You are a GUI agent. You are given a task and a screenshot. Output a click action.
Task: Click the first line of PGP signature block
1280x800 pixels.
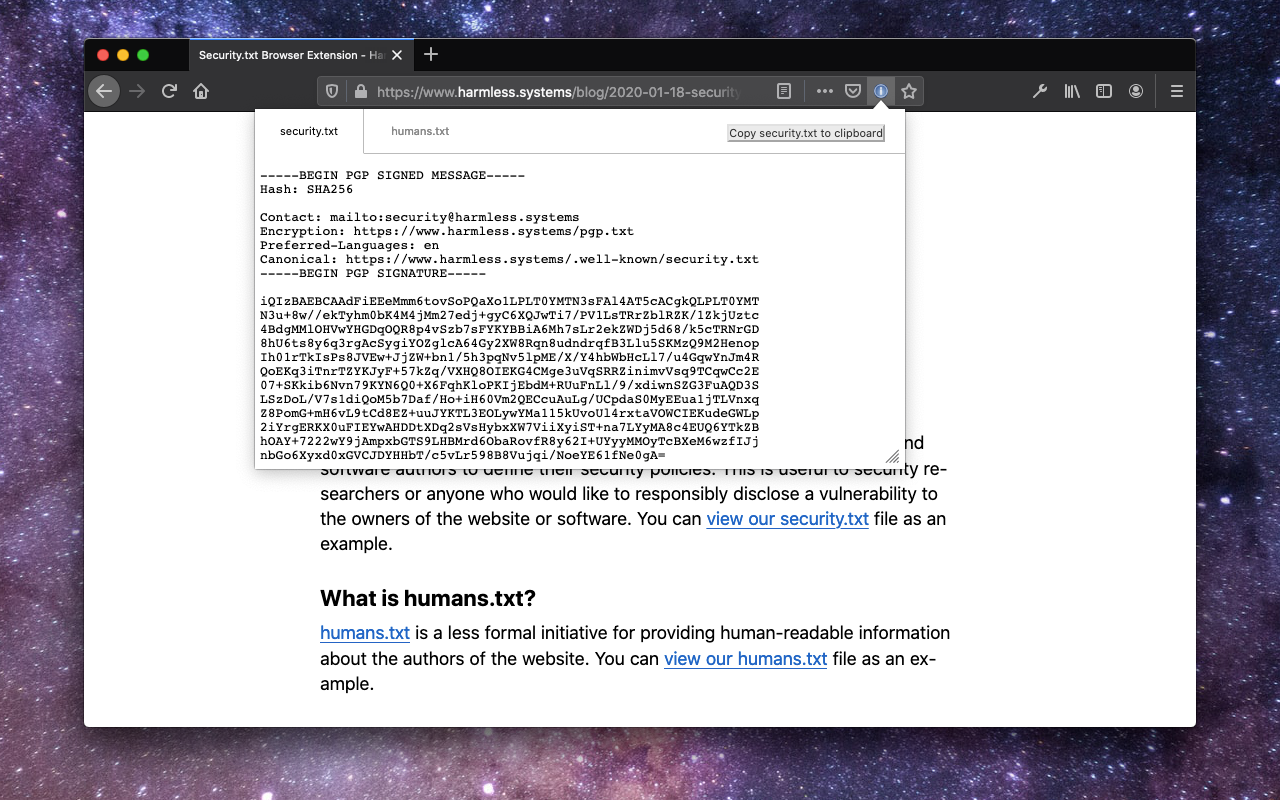tap(509, 301)
